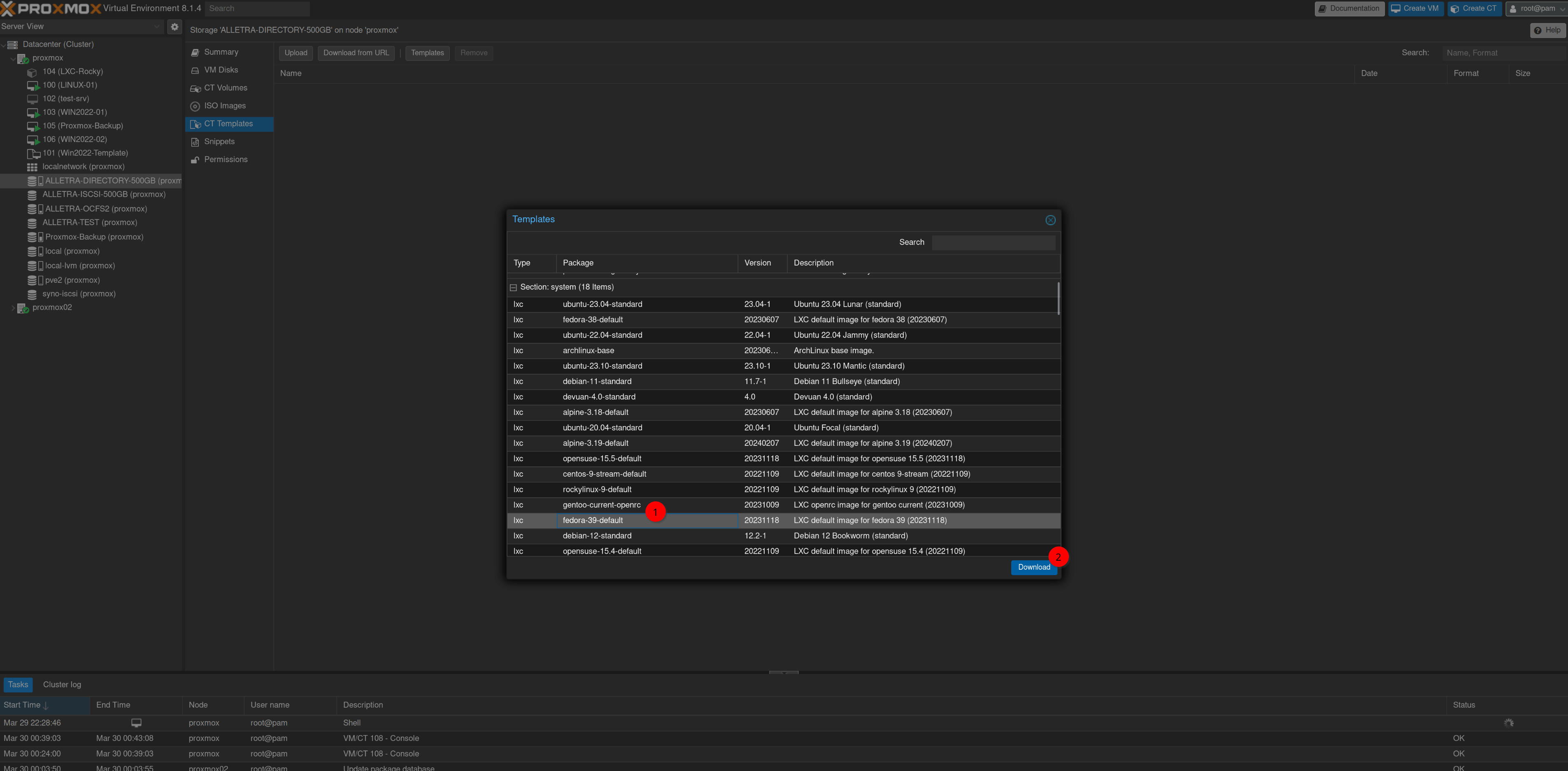Click the Help question mark button
Image resolution: width=1568 pixels, height=771 pixels.
tap(1547, 30)
